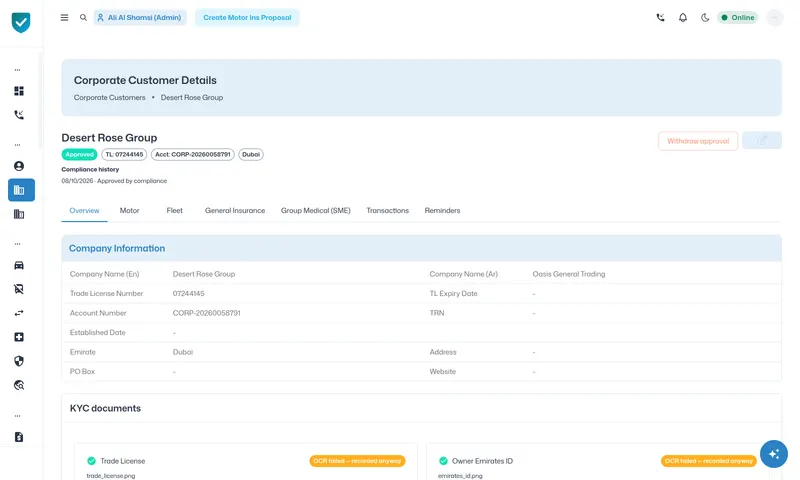
Task: Toggle dark mode moon icon
Action: coord(705,17)
